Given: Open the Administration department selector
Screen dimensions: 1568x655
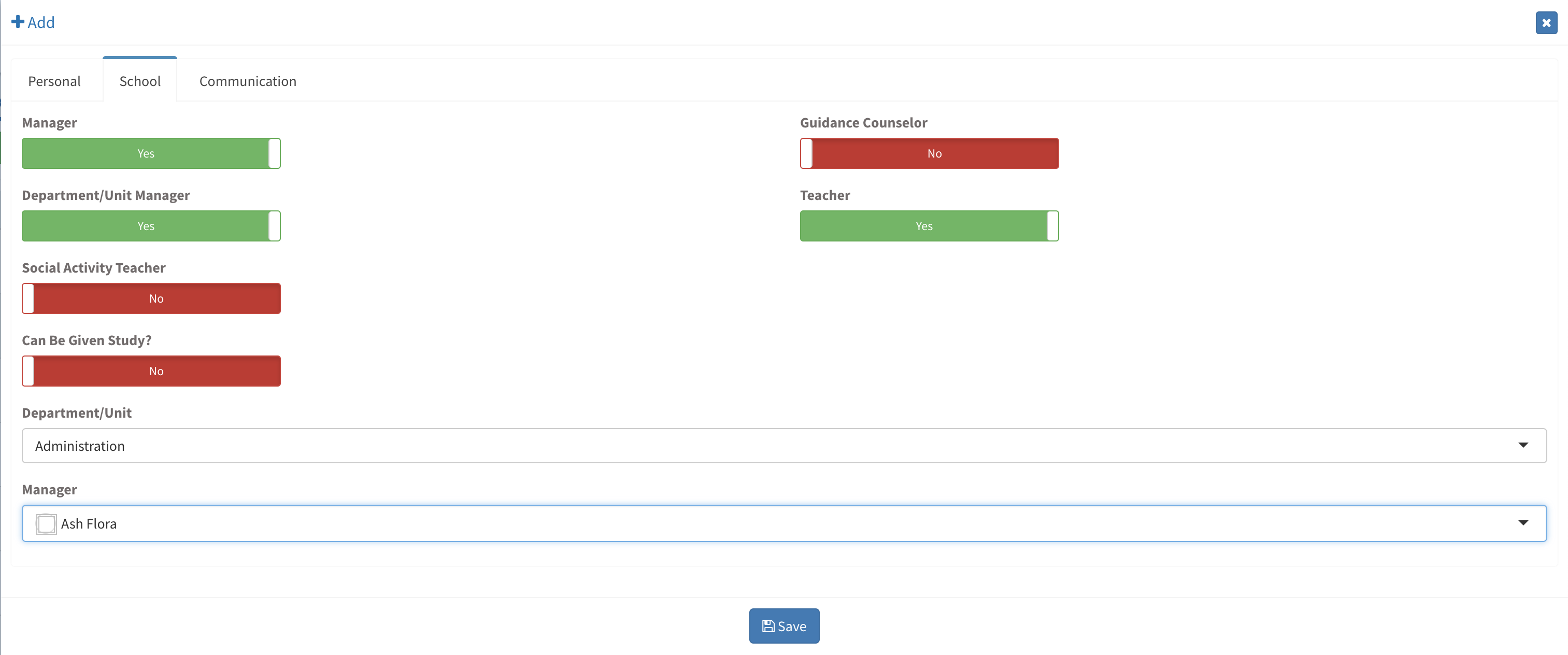Looking at the screenshot, I should 731,446.
